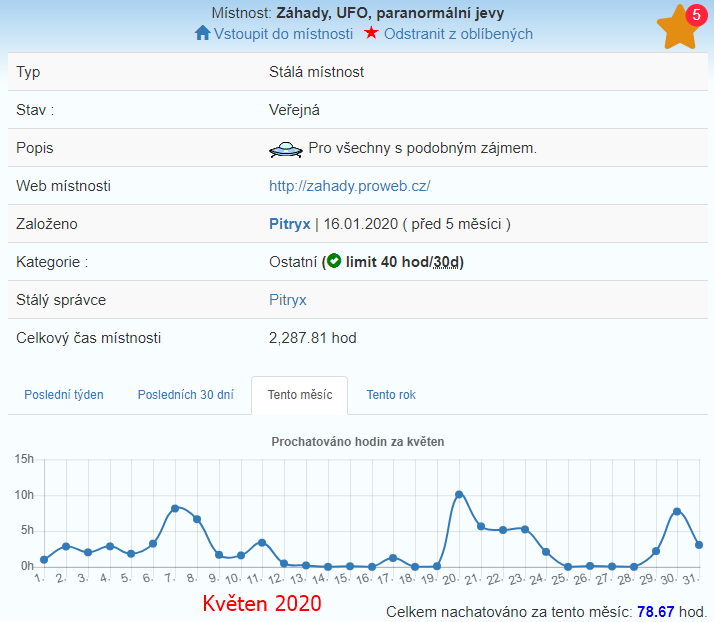Viewport: 714px width, 622px height.
Task: Click the green checkmark icon in Kategorie
Action: [x=334, y=262]
